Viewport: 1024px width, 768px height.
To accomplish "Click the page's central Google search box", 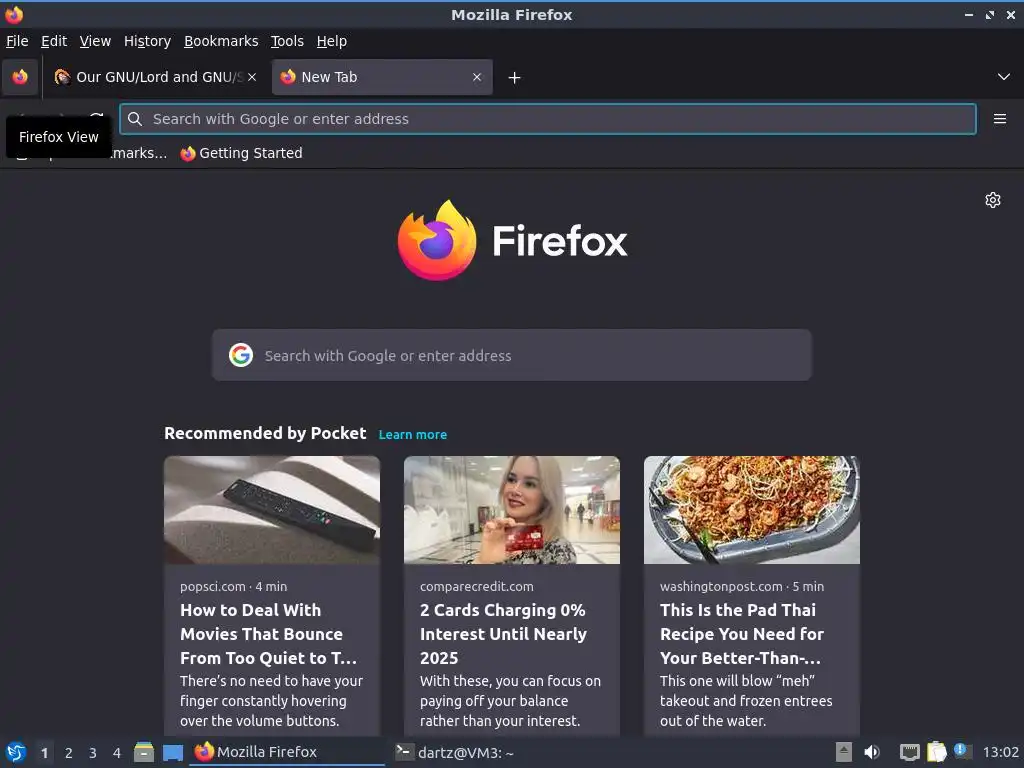I will click(x=511, y=355).
